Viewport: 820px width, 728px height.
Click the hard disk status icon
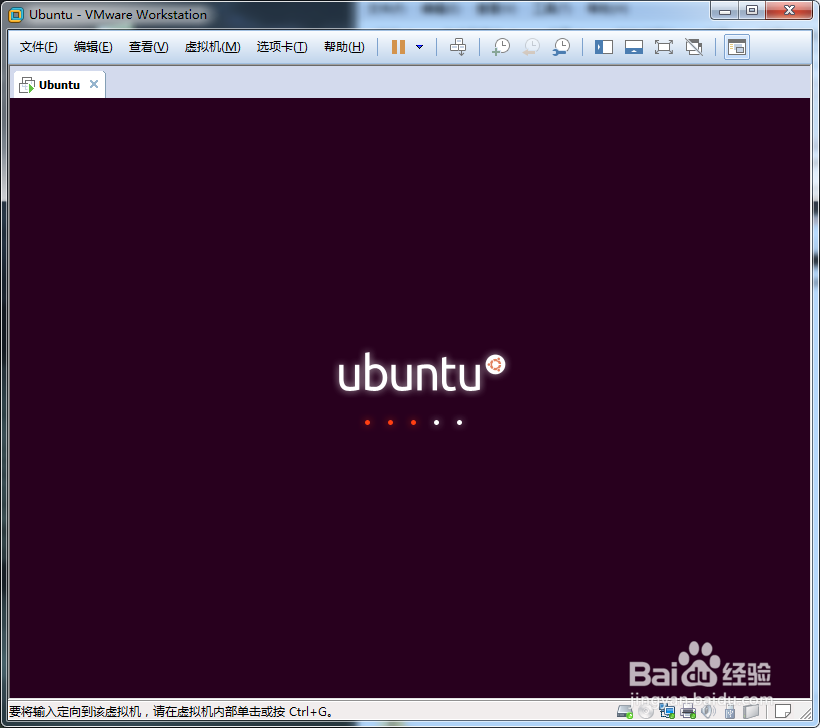624,711
